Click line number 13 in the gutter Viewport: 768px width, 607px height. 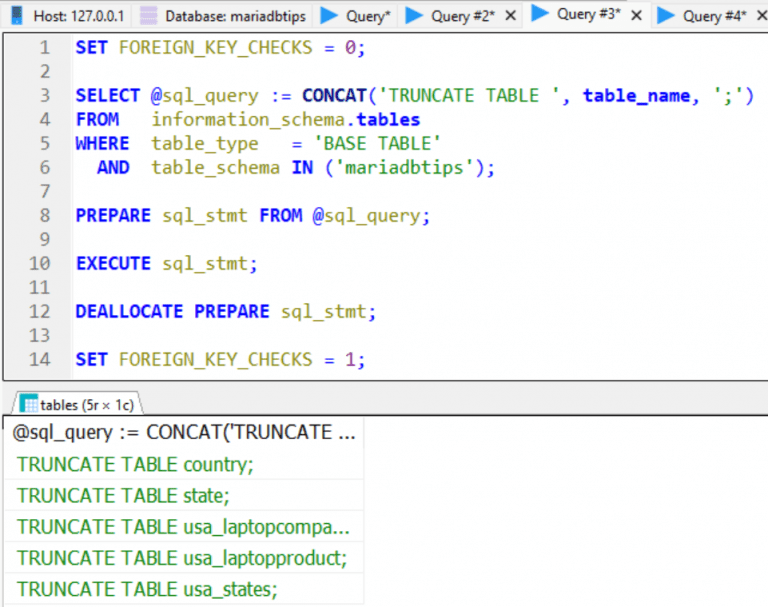tap(39, 335)
